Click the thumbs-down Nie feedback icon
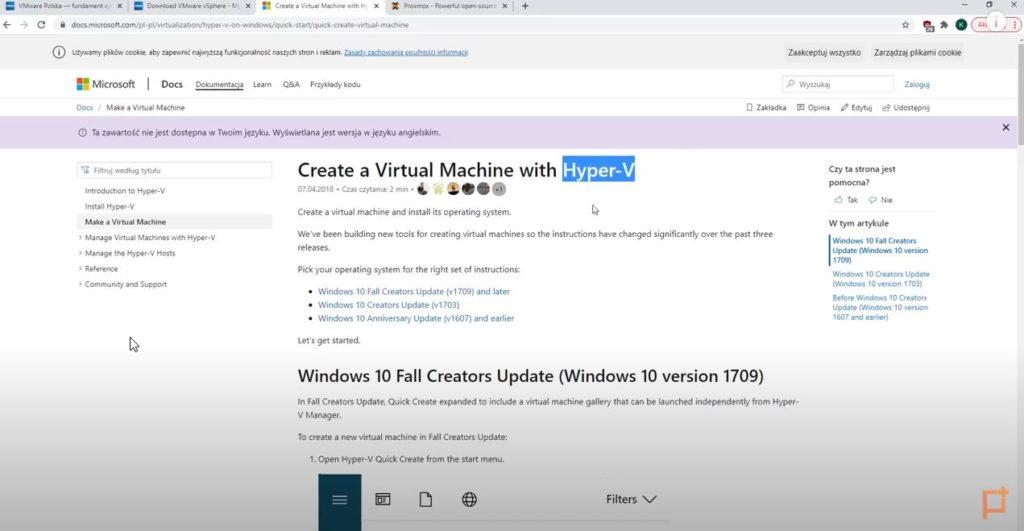The image size is (1024, 531). [874, 200]
